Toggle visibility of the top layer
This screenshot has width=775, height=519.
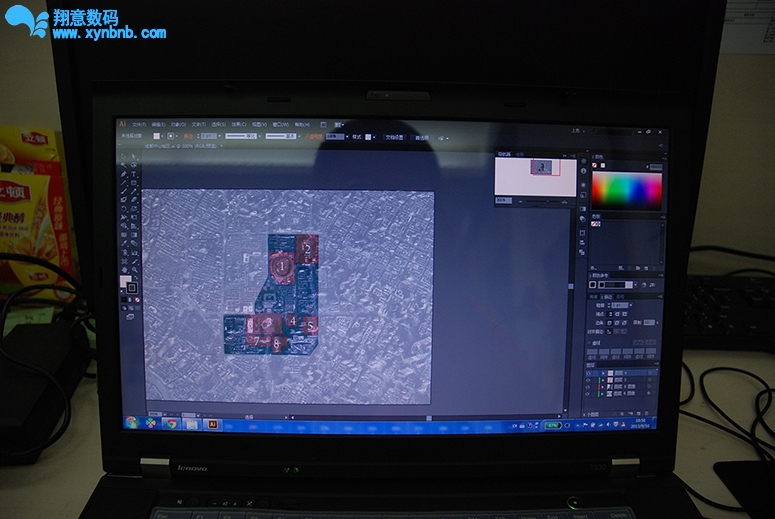[588, 372]
